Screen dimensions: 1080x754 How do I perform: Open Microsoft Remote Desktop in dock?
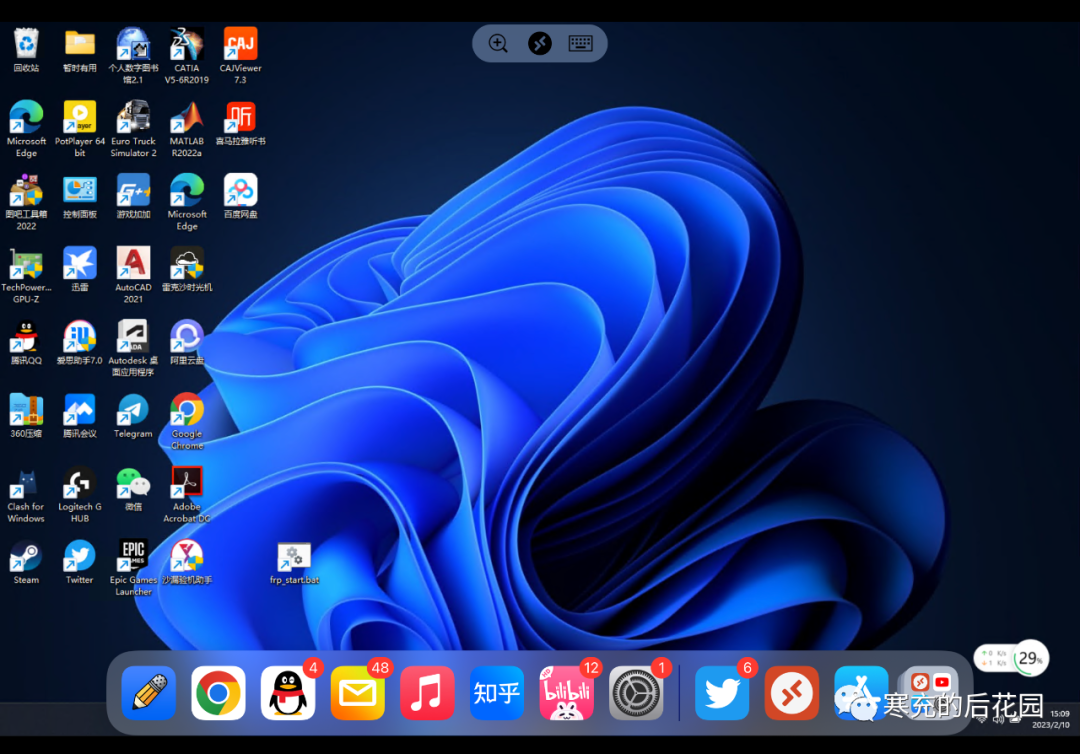point(791,693)
